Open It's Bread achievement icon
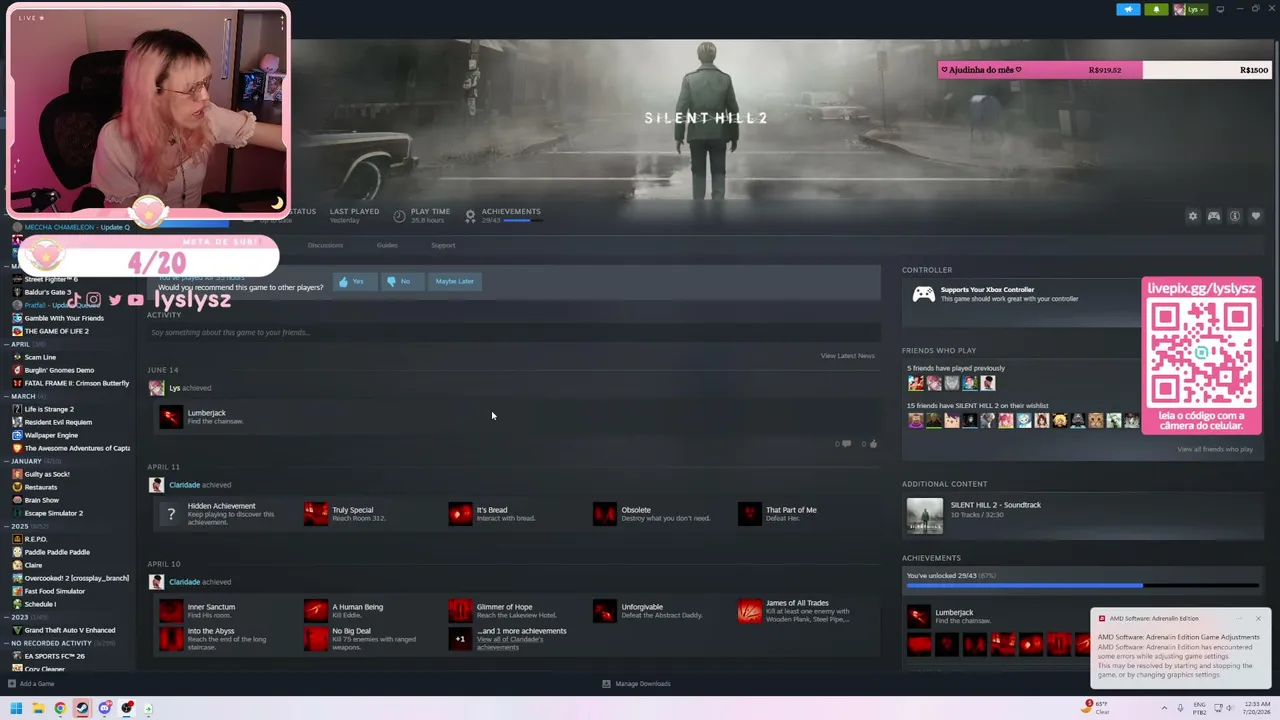Image resolution: width=1280 pixels, height=720 pixels. click(460, 513)
